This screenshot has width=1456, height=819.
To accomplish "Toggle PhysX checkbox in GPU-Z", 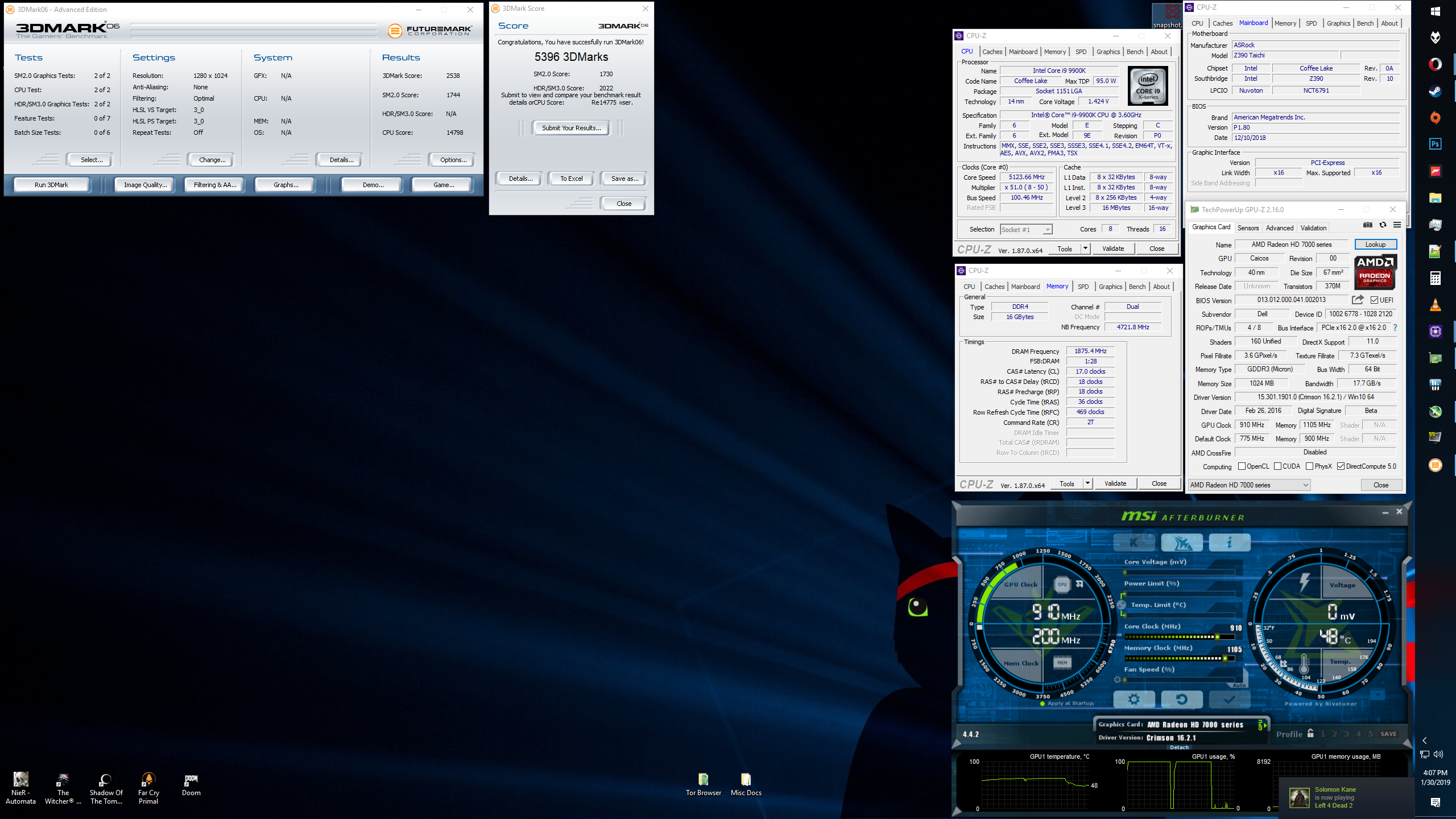I will (x=1309, y=466).
